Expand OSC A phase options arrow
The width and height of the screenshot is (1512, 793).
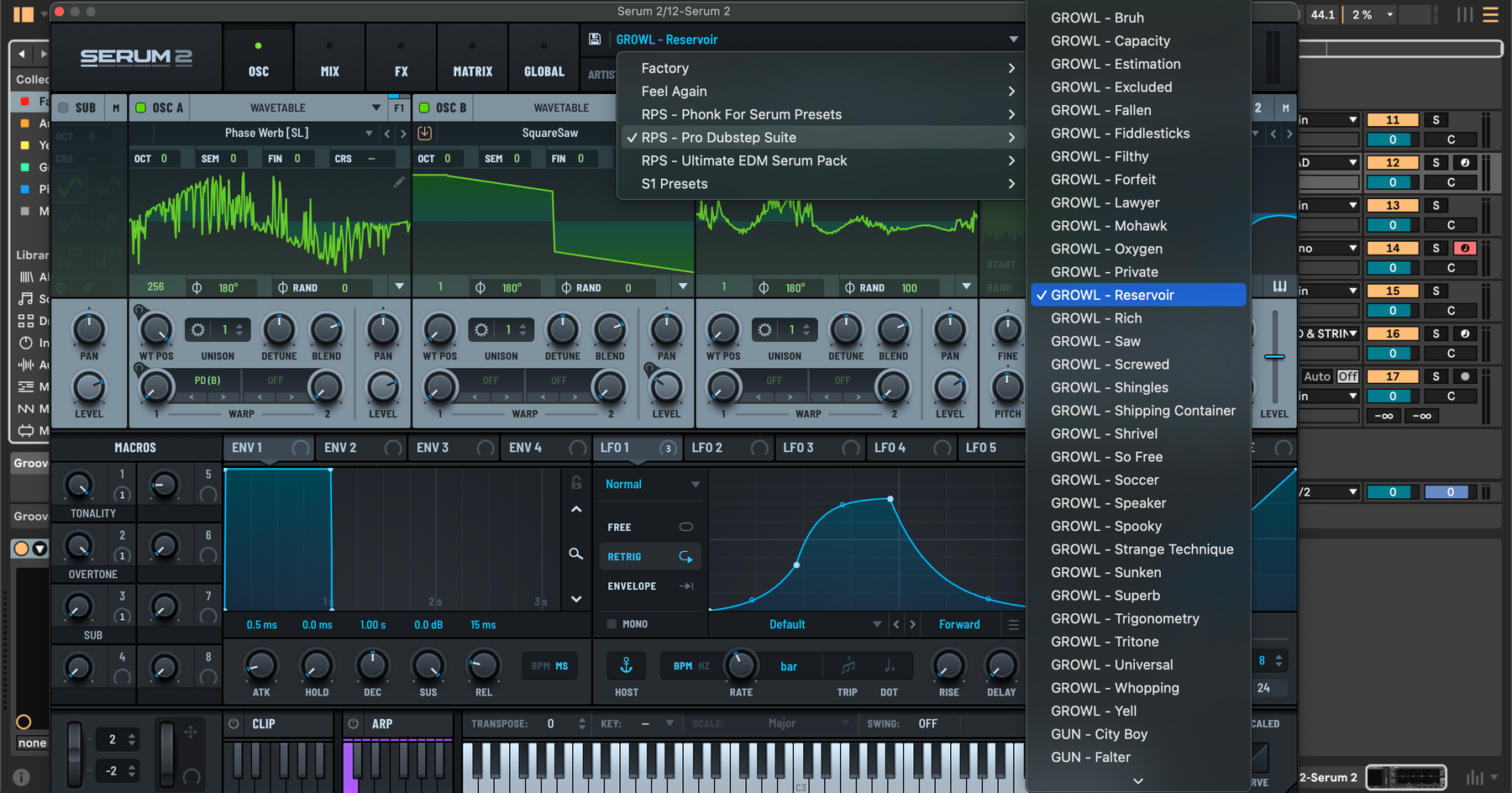coord(400,287)
